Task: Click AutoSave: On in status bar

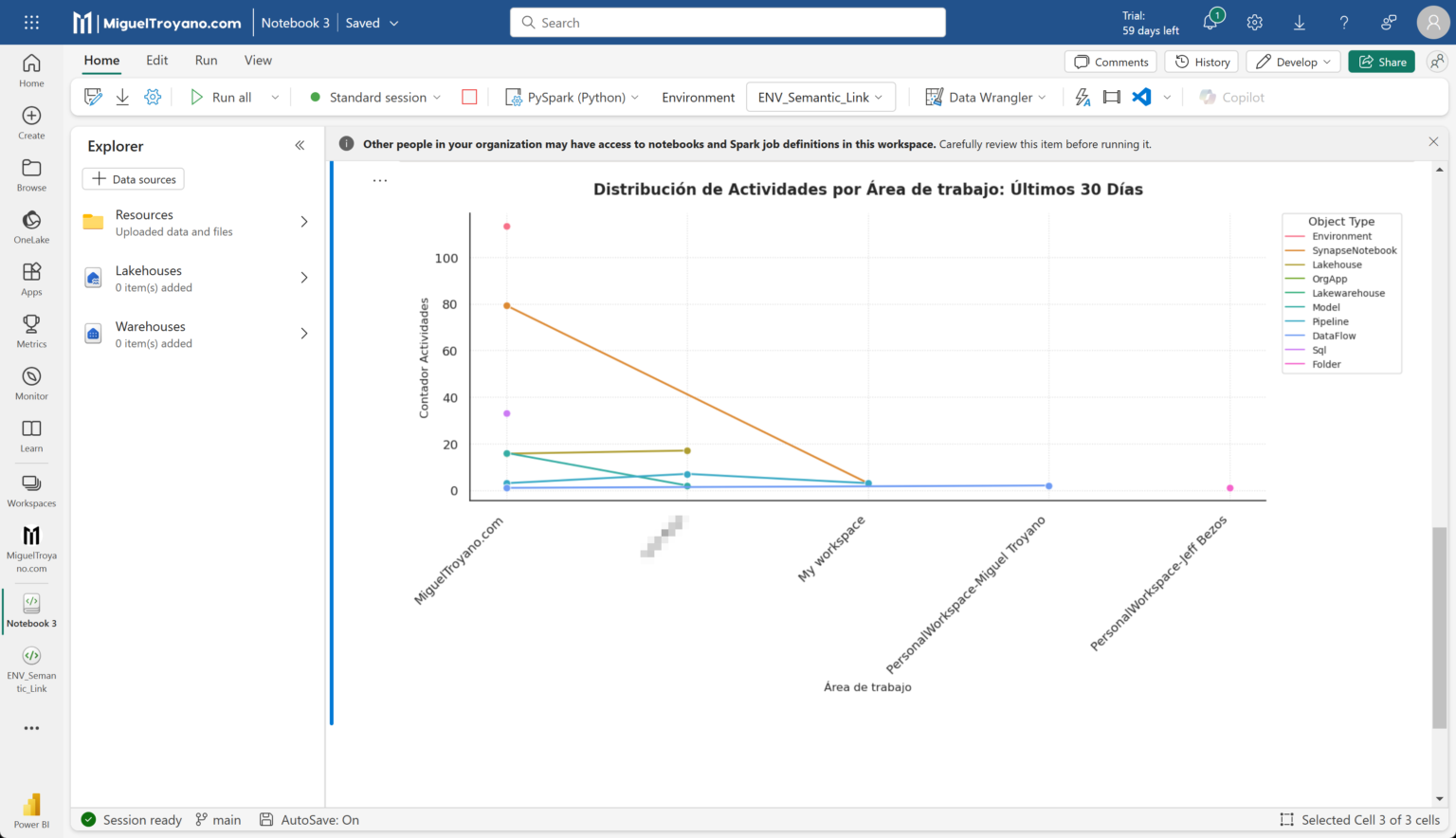Action: point(310,820)
